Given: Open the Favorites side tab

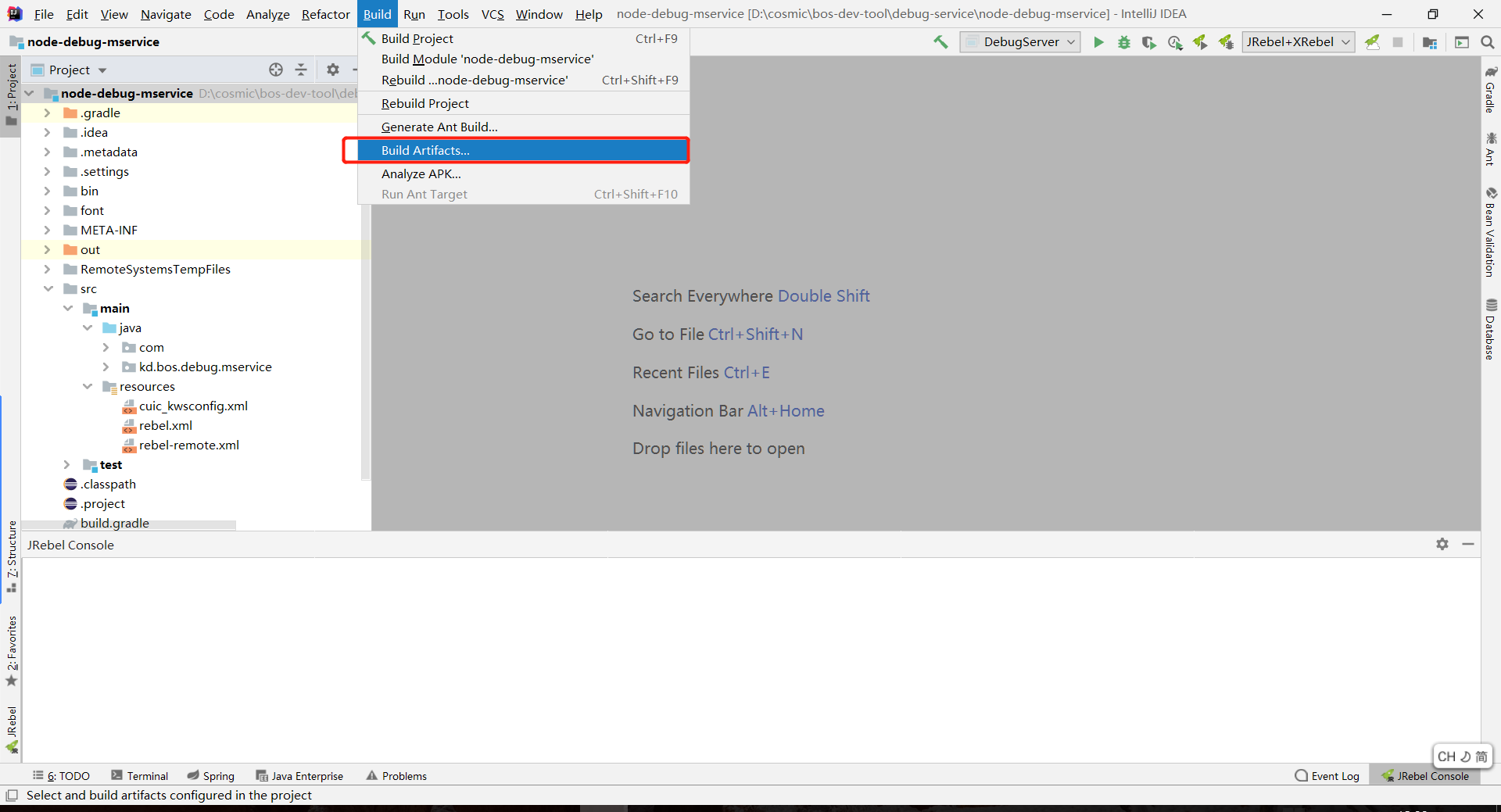Looking at the screenshot, I should click(12, 651).
